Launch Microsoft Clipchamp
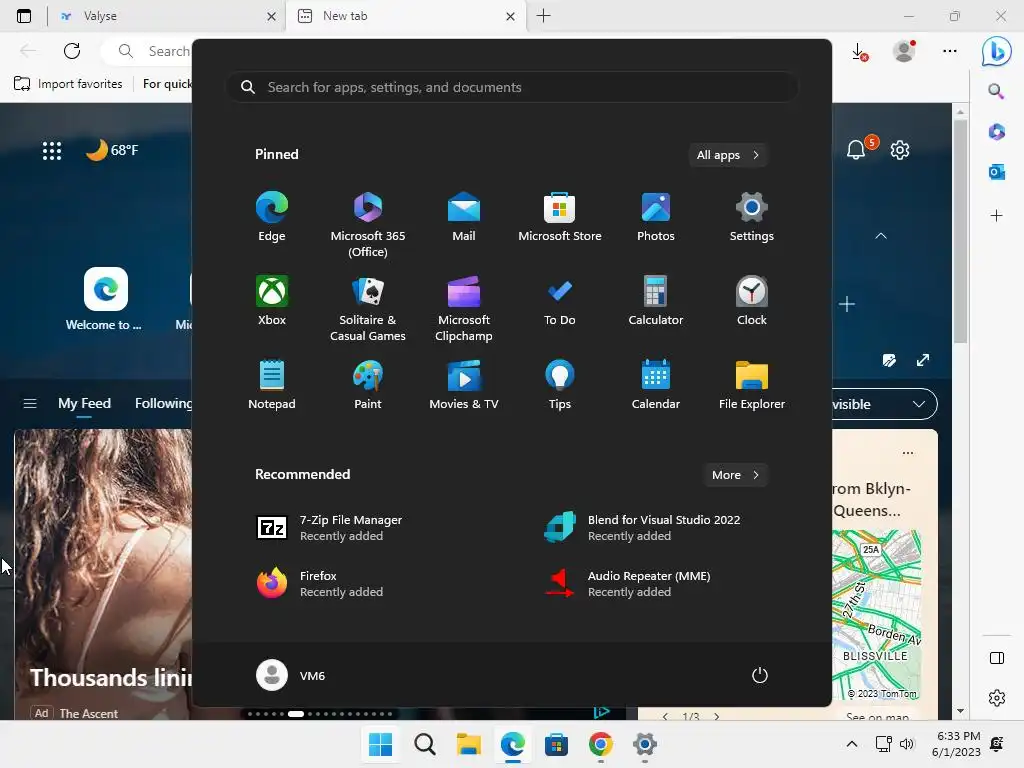 (464, 308)
